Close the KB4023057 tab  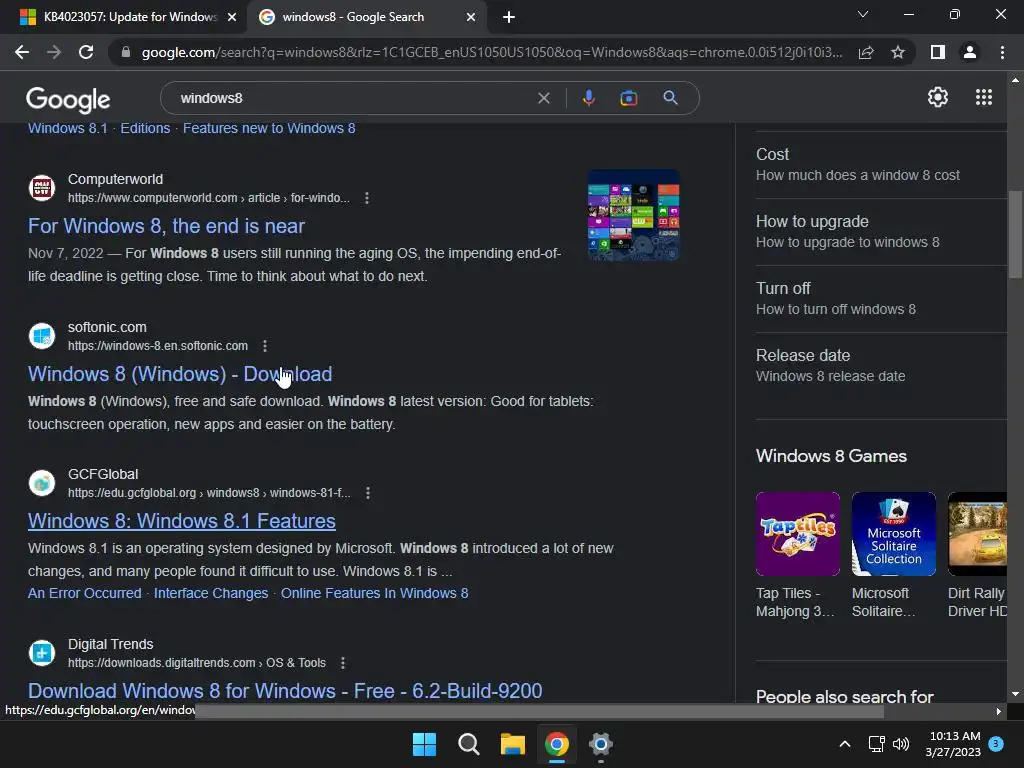pyautogui.click(x=232, y=17)
